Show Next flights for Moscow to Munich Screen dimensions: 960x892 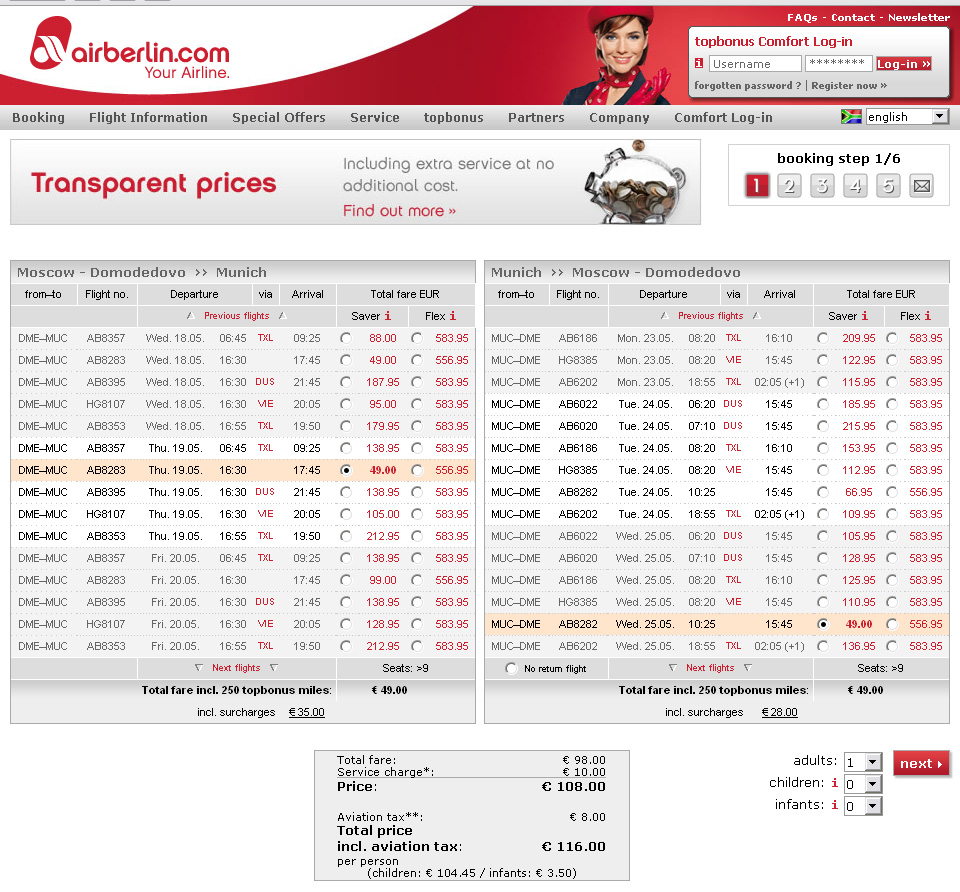point(236,667)
